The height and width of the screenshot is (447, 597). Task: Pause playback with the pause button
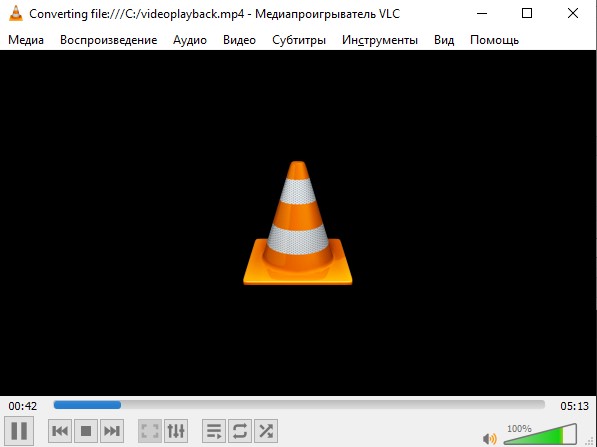tap(19, 431)
